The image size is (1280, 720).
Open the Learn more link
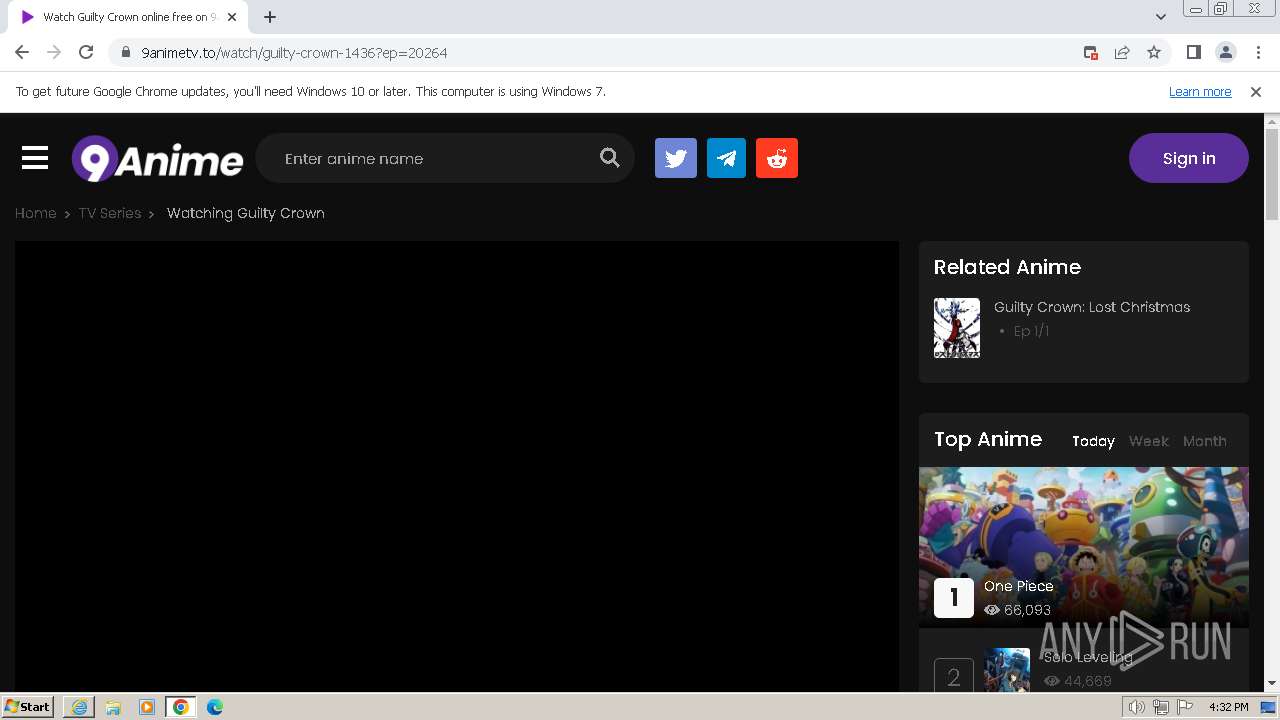tap(1200, 92)
